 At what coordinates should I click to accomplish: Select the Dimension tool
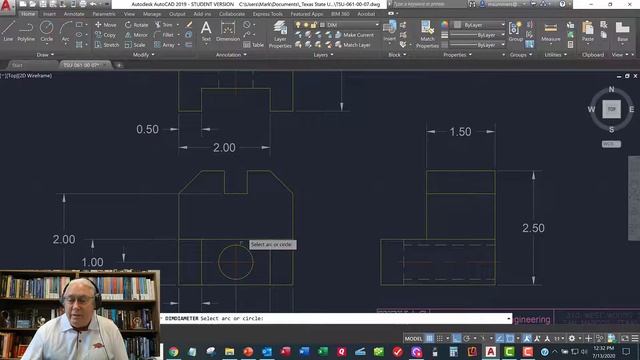[x=228, y=31]
